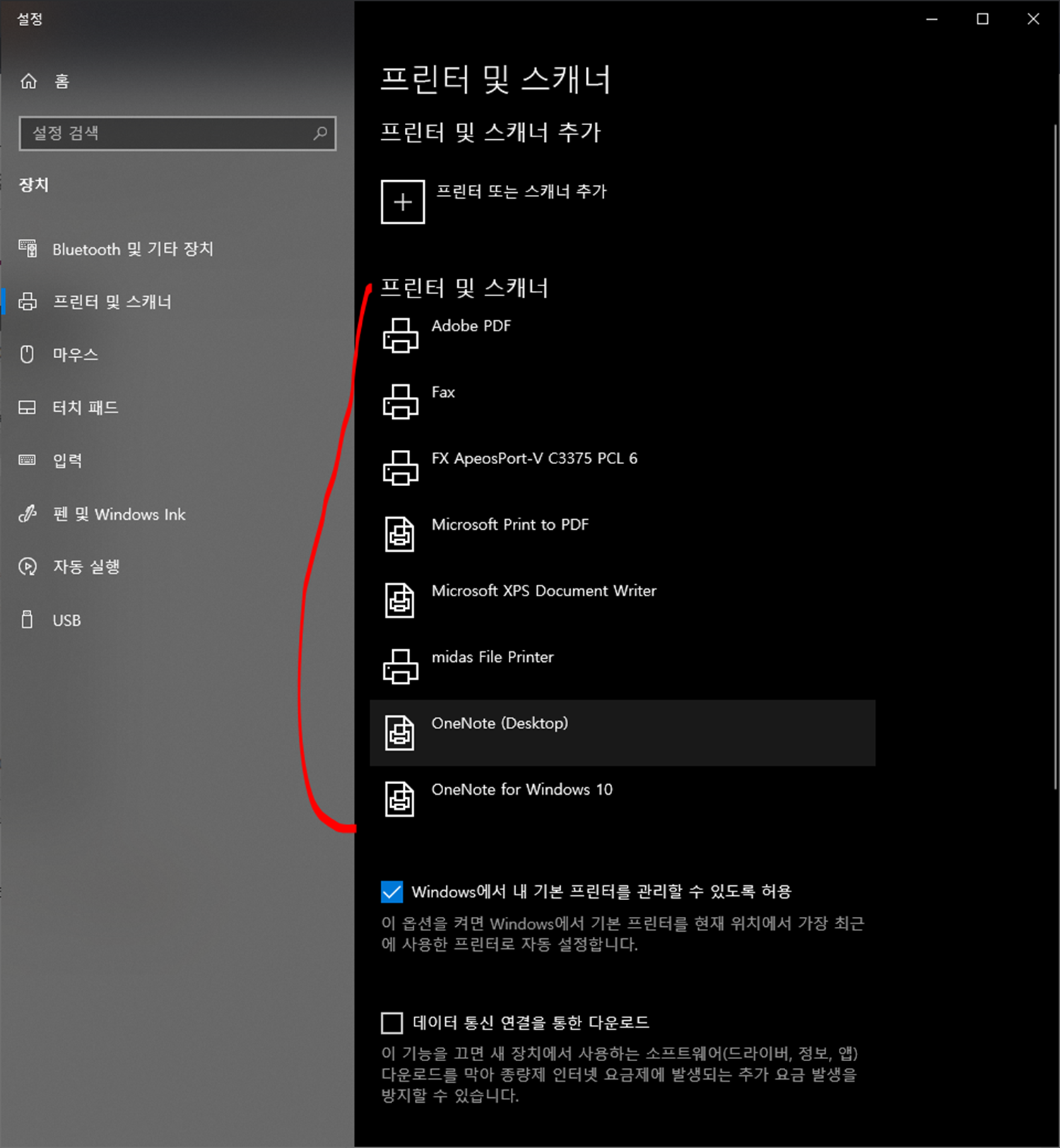Click the plus icon to add printer
This screenshot has height=1148, width=1060.
click(403, 202)
